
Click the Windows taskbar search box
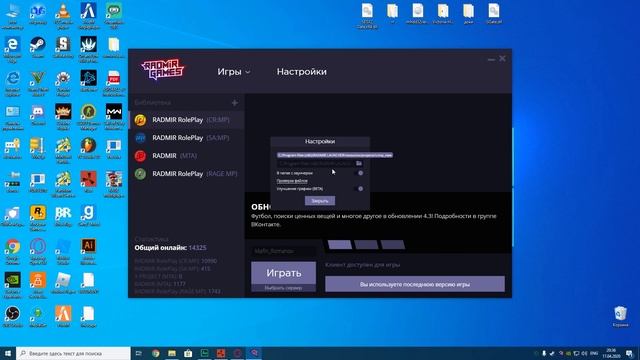(x=73, y=353)
